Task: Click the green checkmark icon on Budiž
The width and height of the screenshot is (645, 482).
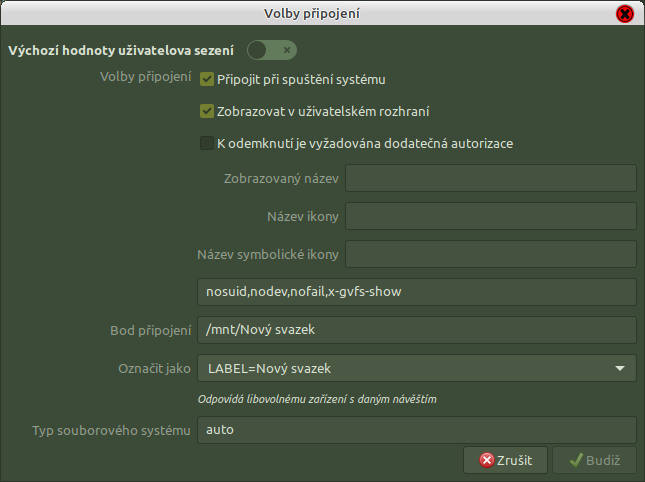Action: pyautogui.click(x=576, y=460)
